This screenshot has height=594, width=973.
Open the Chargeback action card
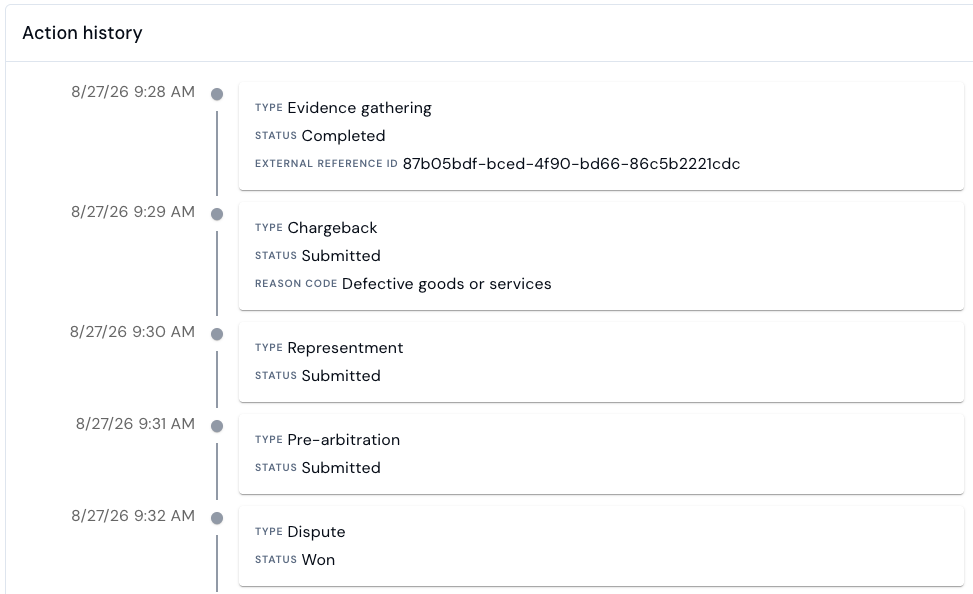coord(601,256)
